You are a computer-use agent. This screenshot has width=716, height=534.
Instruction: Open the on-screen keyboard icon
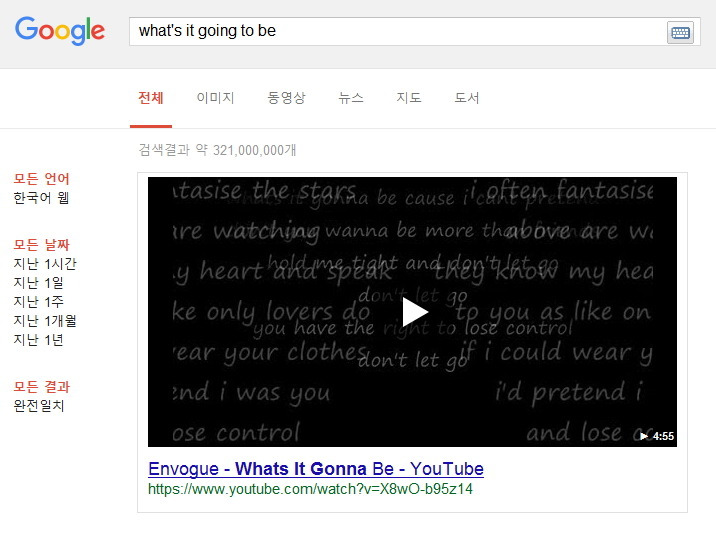680,32
